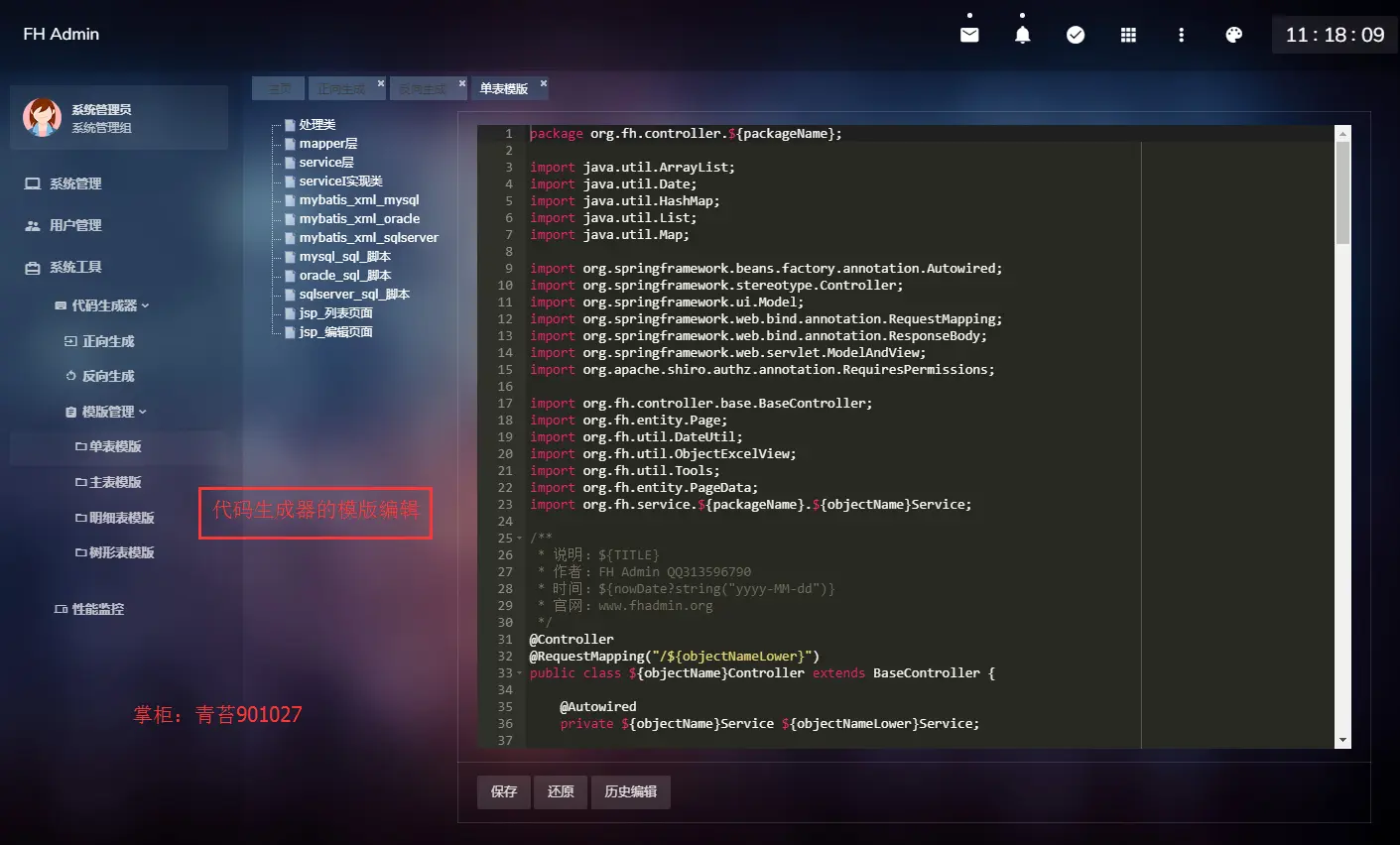The height and width of the screenshot is (845, 1400).
Task: Click the 还原 button
Action: [x=561, y=791]
